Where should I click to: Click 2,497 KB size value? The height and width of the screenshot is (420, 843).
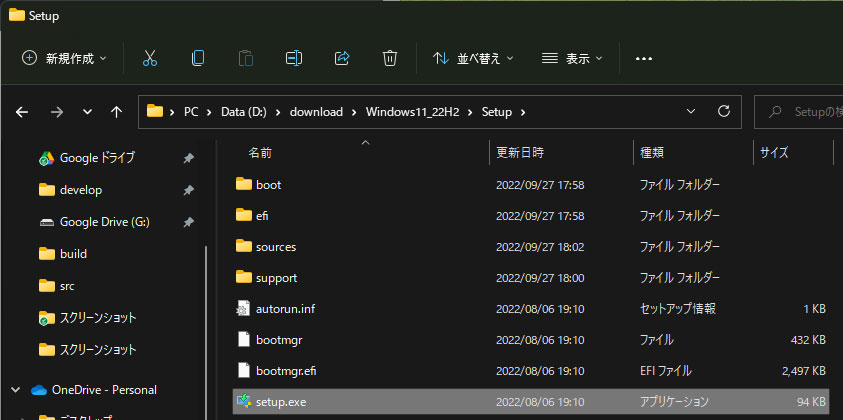[804, 371]
